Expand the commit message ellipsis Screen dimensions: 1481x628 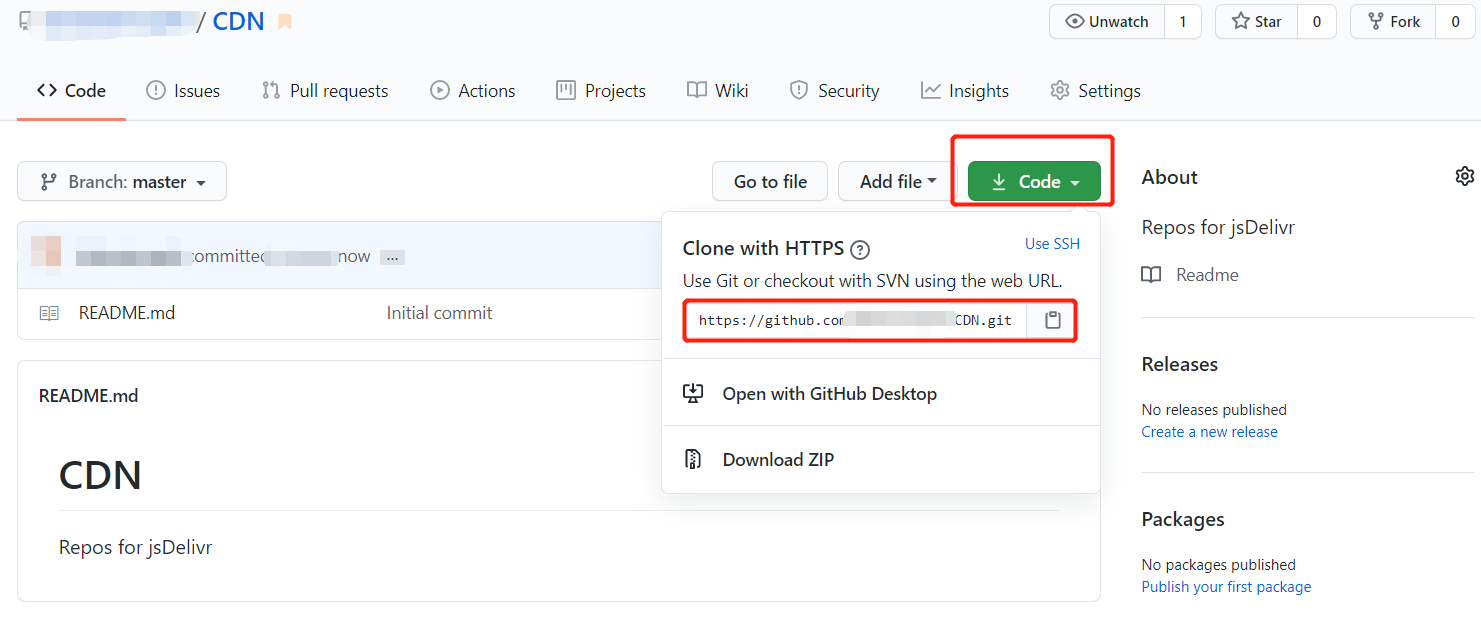click(x=392, y=257)
